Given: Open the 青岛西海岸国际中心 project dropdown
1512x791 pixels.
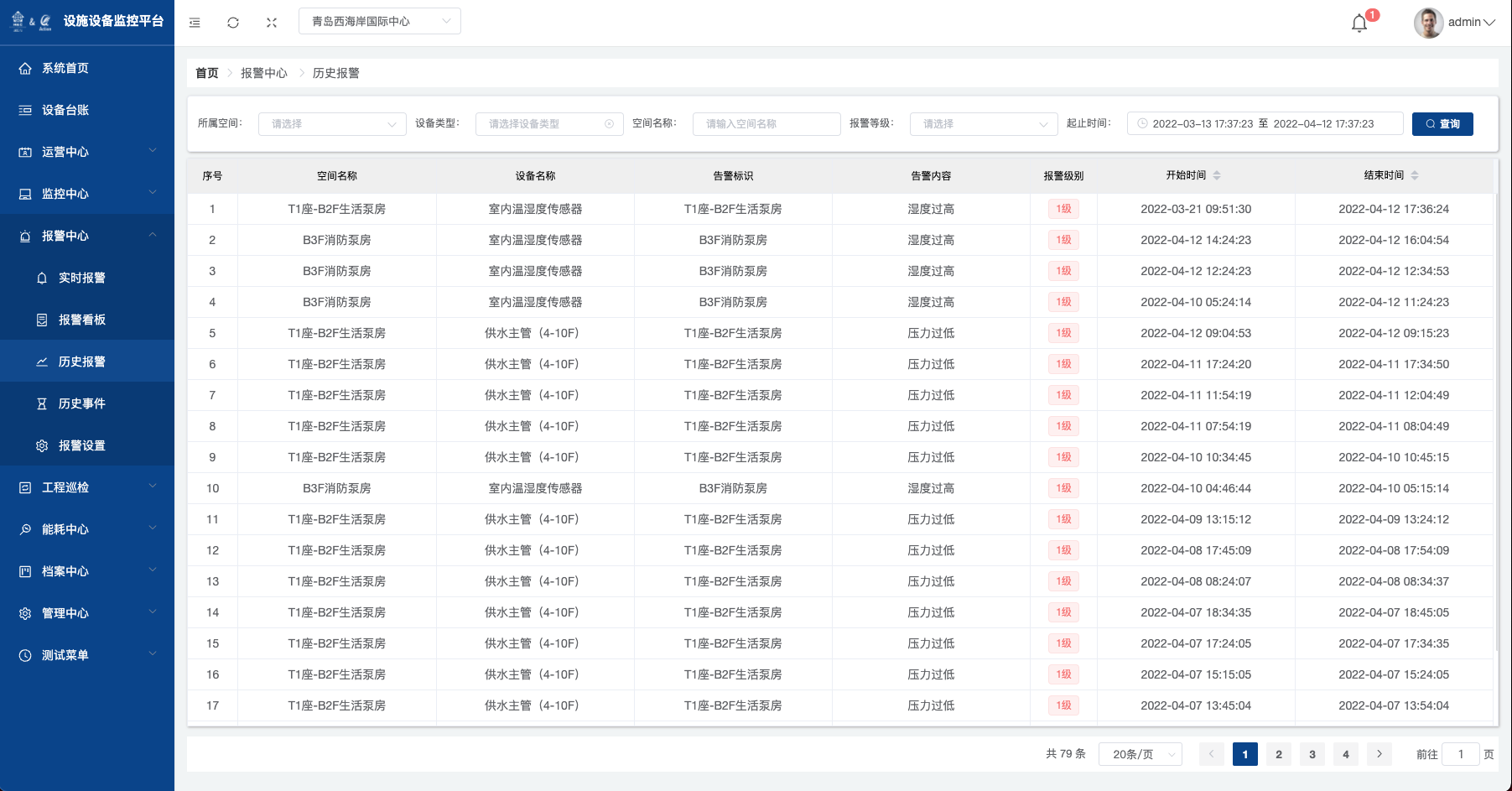Looking at the screenshot, I should (x=379, y=22).
